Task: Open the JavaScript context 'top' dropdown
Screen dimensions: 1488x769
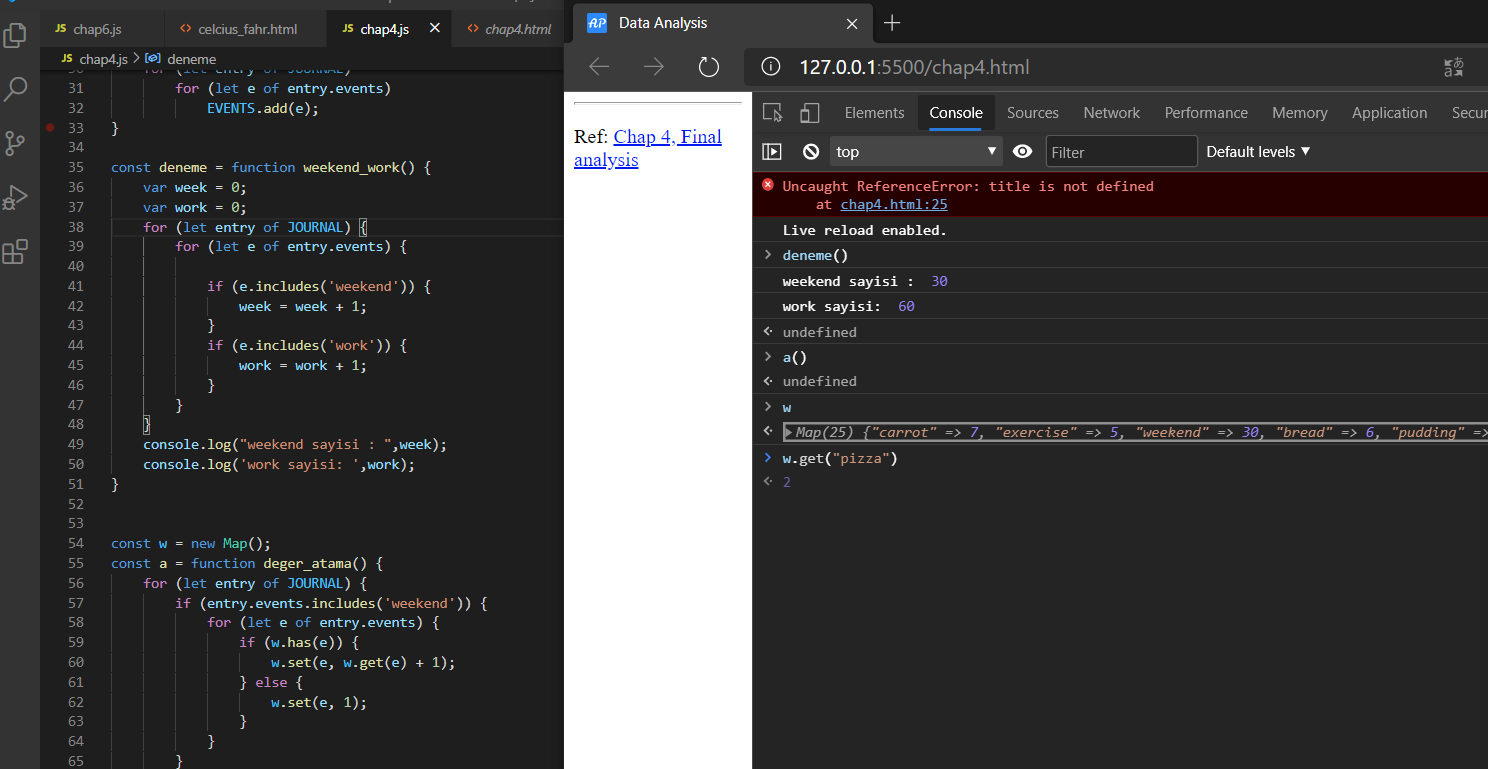Action: click(916, 152)
